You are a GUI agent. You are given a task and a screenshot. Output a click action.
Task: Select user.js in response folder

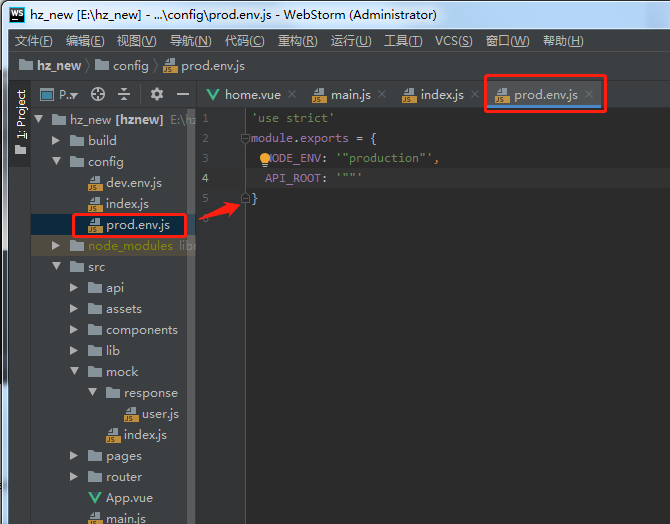151,414
